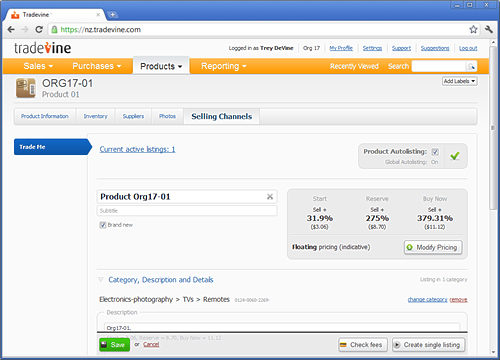
Task: Open the Settings link
Action: point(372,48)
